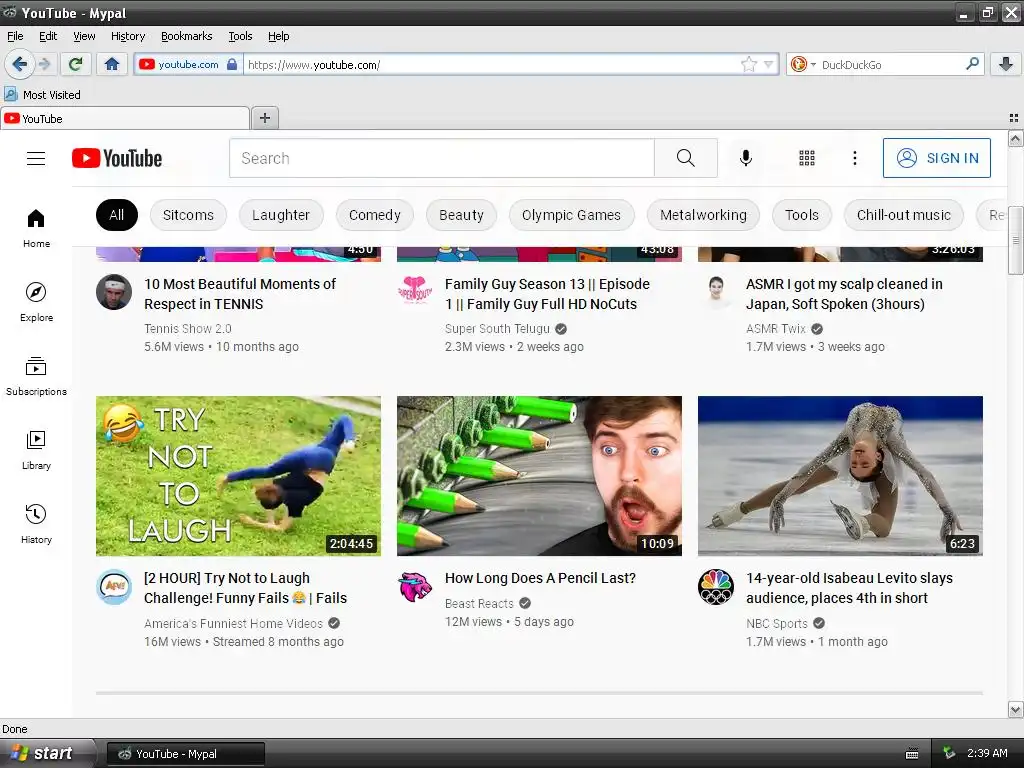Open the pencil video thumbnail
The image size is (1024, 768).
(539, 476)
